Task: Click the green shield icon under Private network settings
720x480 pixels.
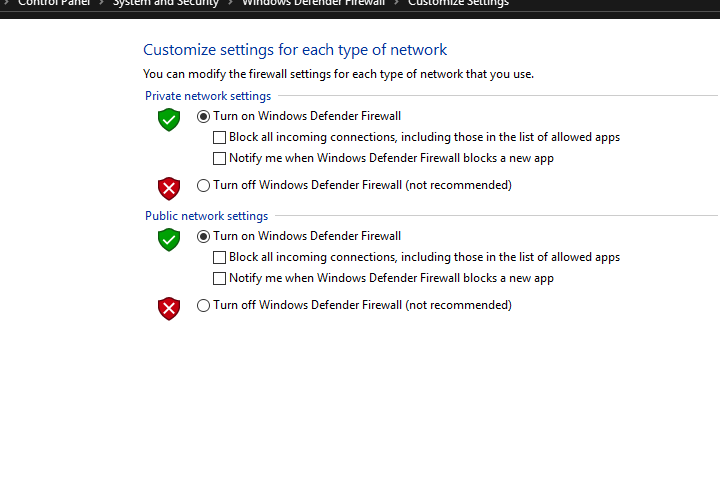Action: pos(169,120)
